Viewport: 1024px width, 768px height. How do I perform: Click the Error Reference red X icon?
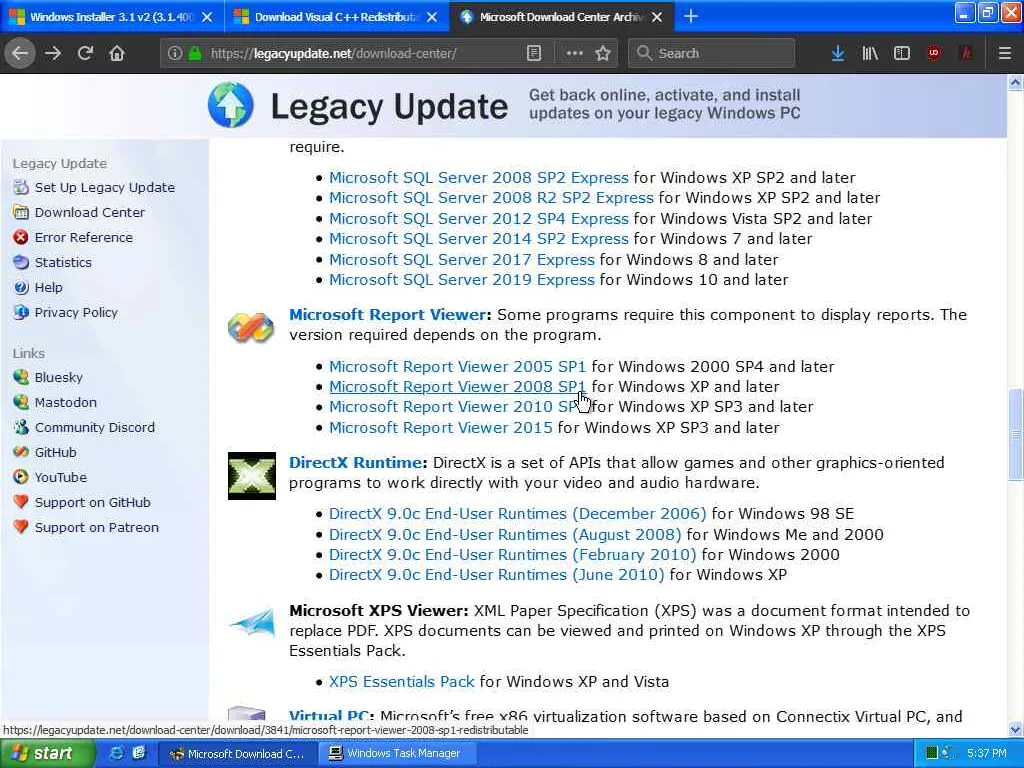pyautogui.click(x=21, y=237)
